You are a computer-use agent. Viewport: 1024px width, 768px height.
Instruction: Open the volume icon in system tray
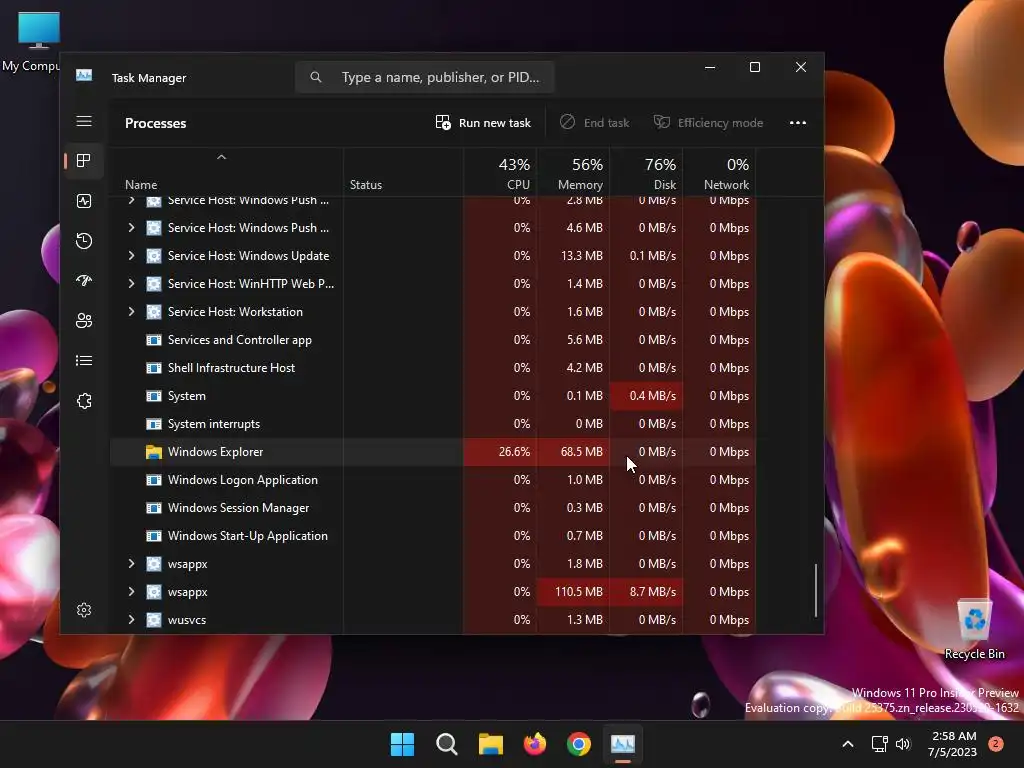[903, 744]
